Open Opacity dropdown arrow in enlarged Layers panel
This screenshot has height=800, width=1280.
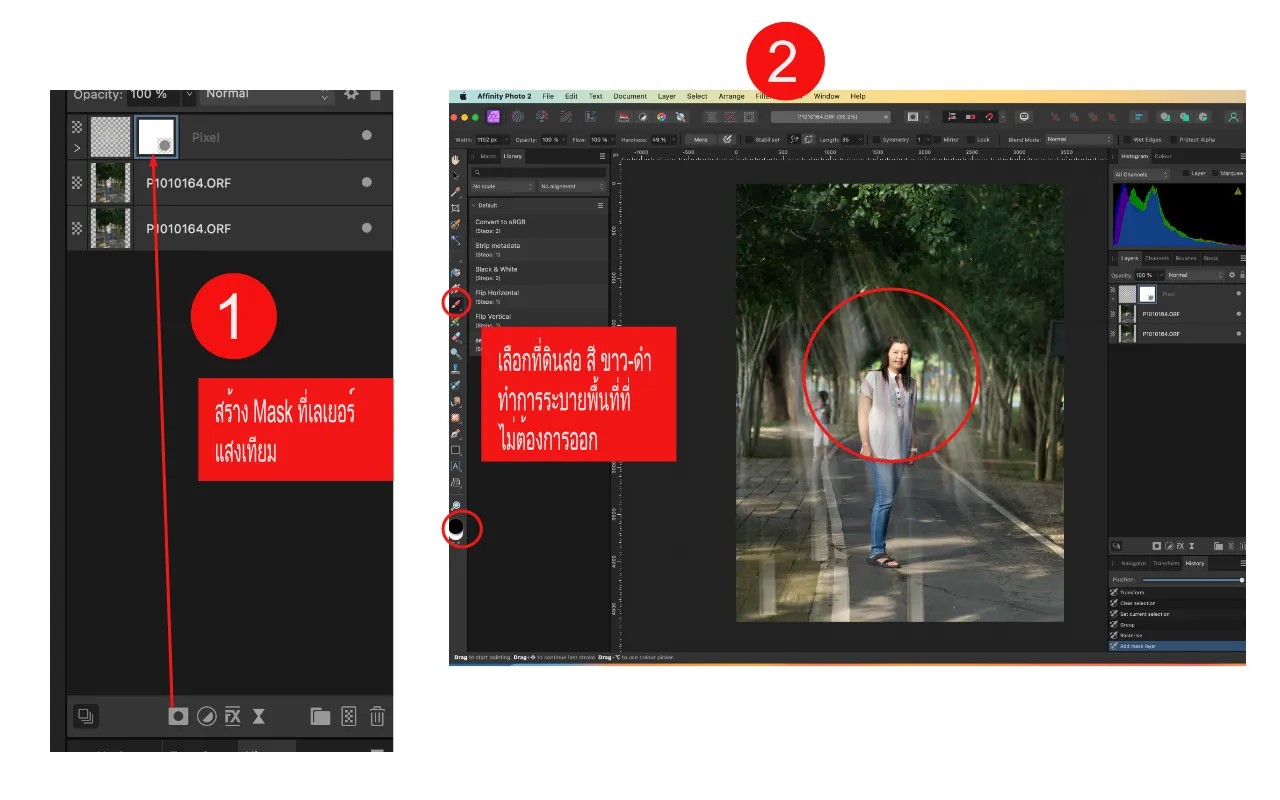coord(188,95)
